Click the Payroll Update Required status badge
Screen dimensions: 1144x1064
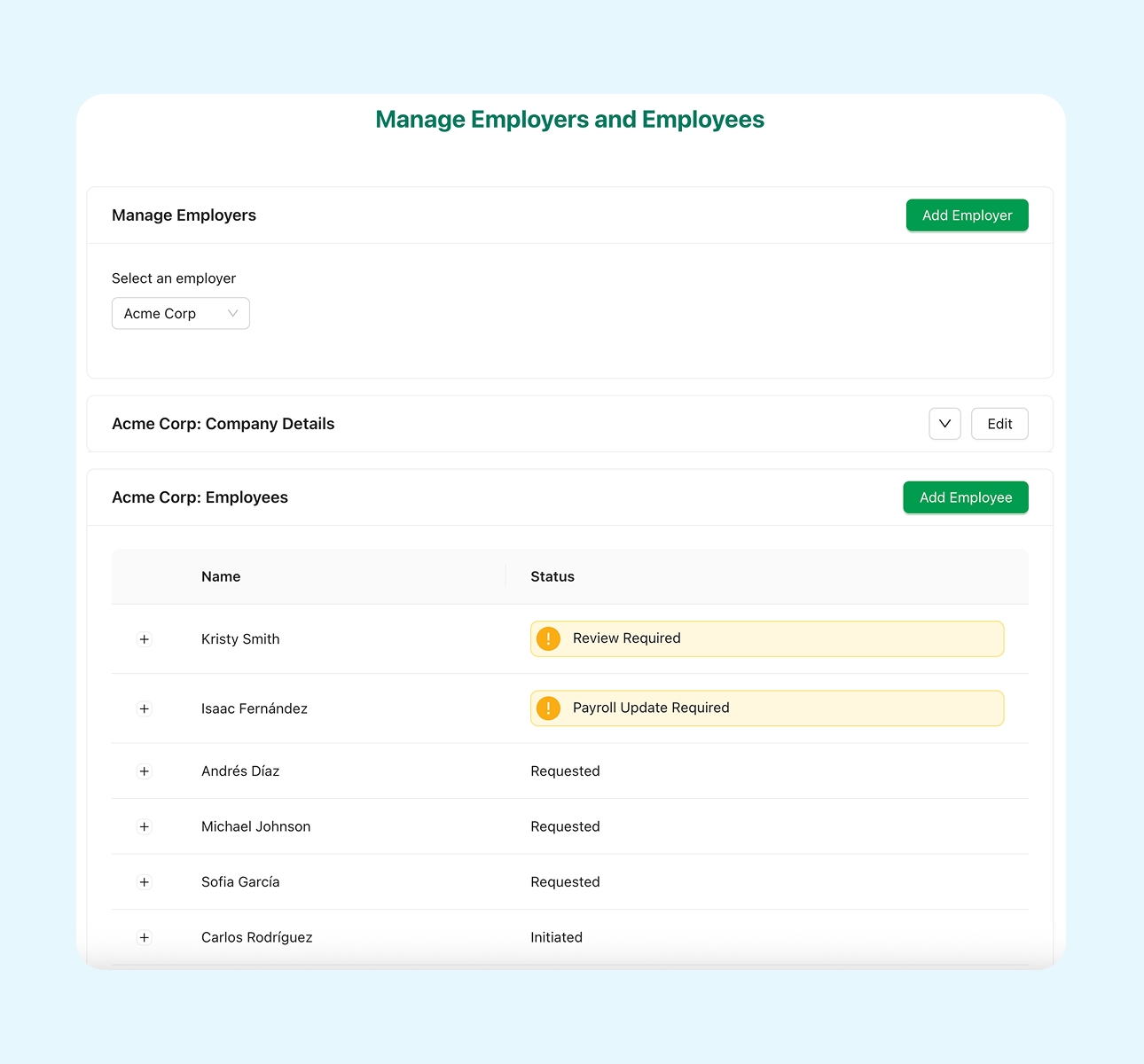pos(766,708)
